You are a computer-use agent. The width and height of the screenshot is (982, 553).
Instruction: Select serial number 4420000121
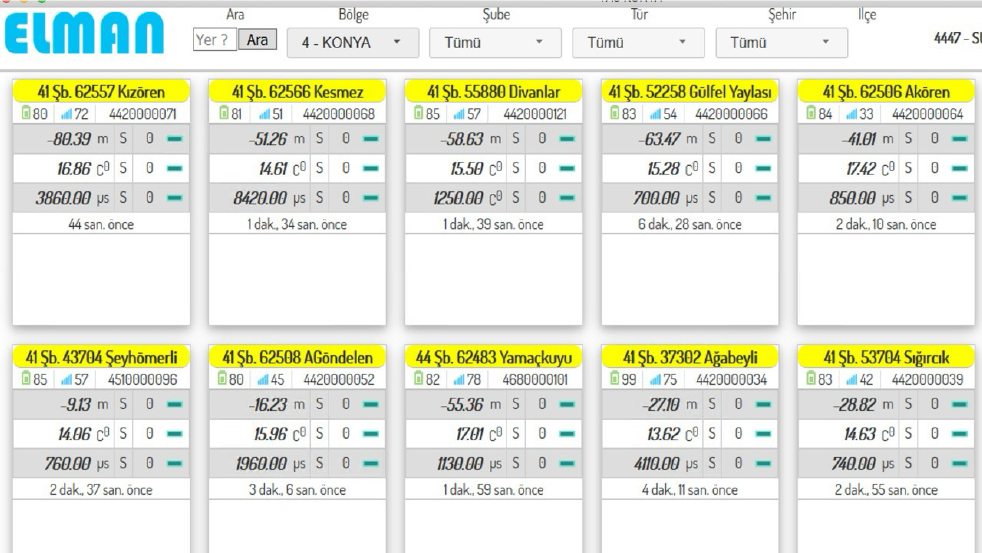pyautogui.click(x=535, y=114)
